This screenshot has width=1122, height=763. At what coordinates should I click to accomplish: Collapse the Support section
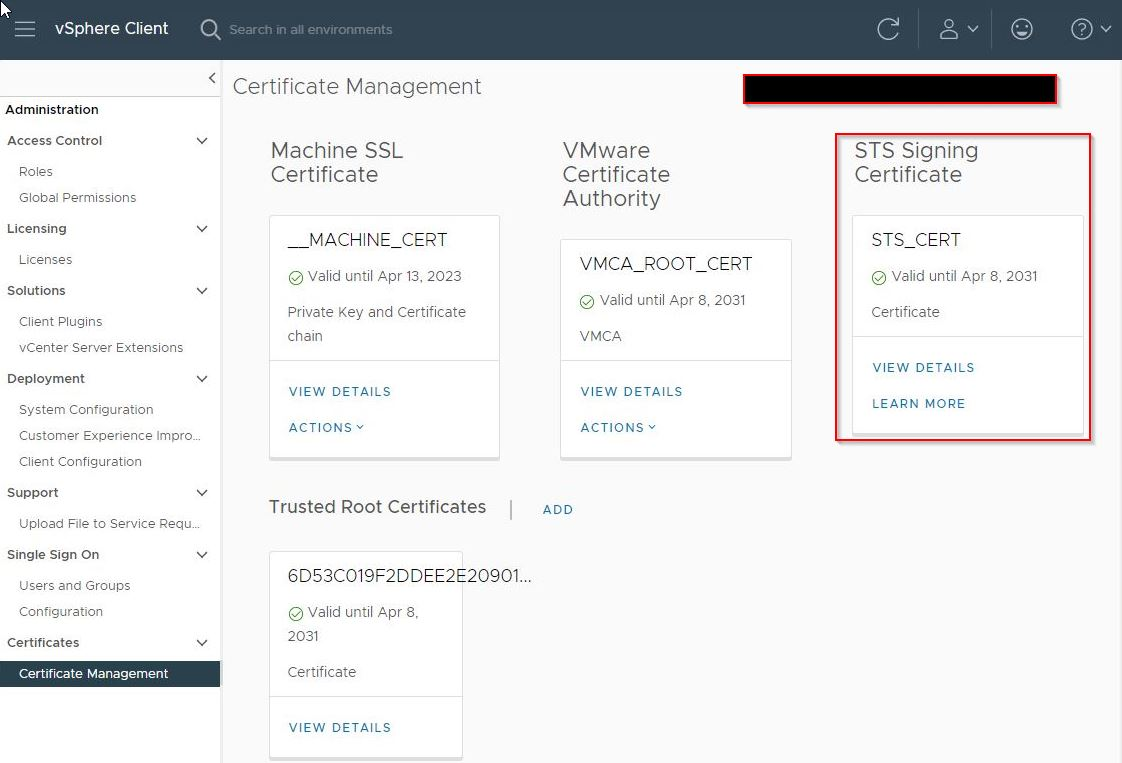point(202,492)
